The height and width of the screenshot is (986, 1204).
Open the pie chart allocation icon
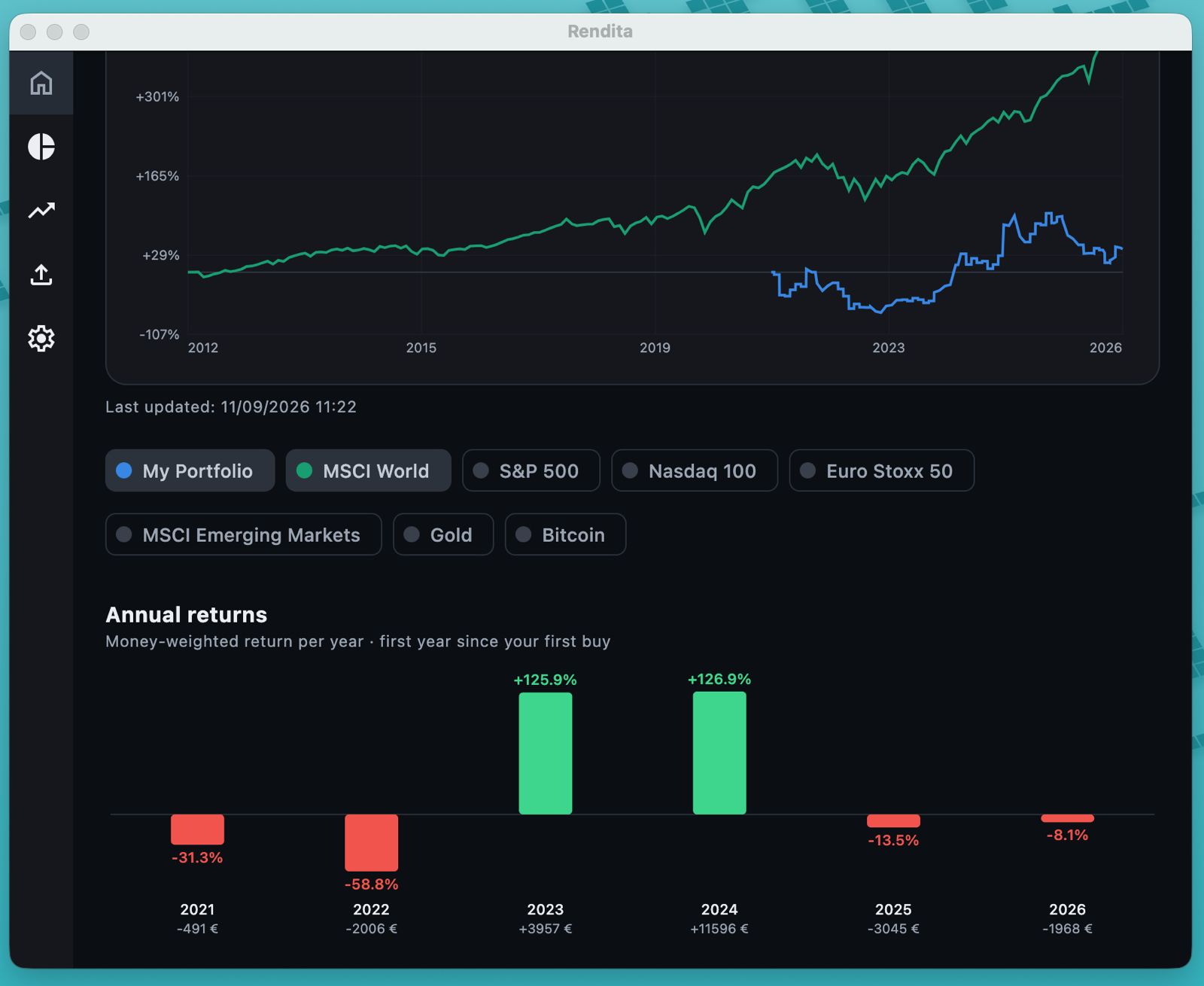[x=41, y=147]
